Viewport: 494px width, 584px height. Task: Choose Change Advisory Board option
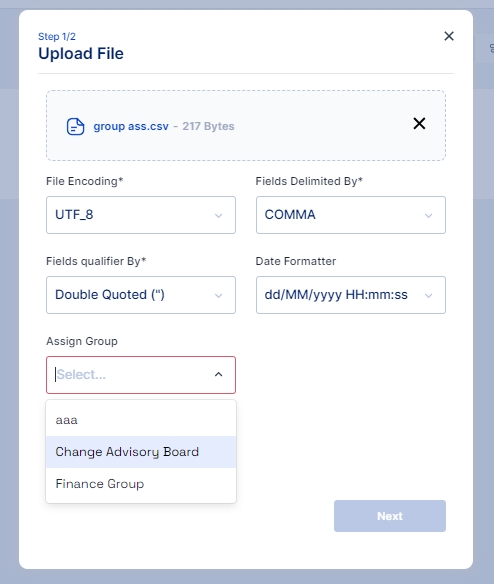tap(141, 452)
